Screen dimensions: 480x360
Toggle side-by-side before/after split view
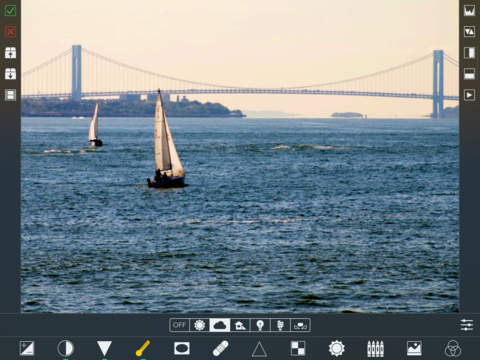click(x=469, y=53)
